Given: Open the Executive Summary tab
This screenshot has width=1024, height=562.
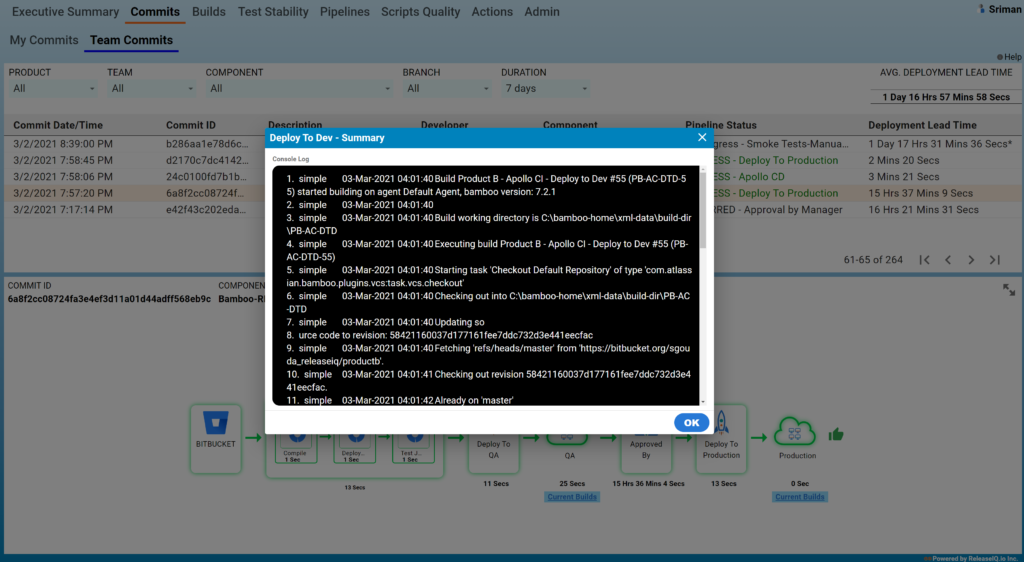Looking at the screenshot, I should [x=65, y=12].
